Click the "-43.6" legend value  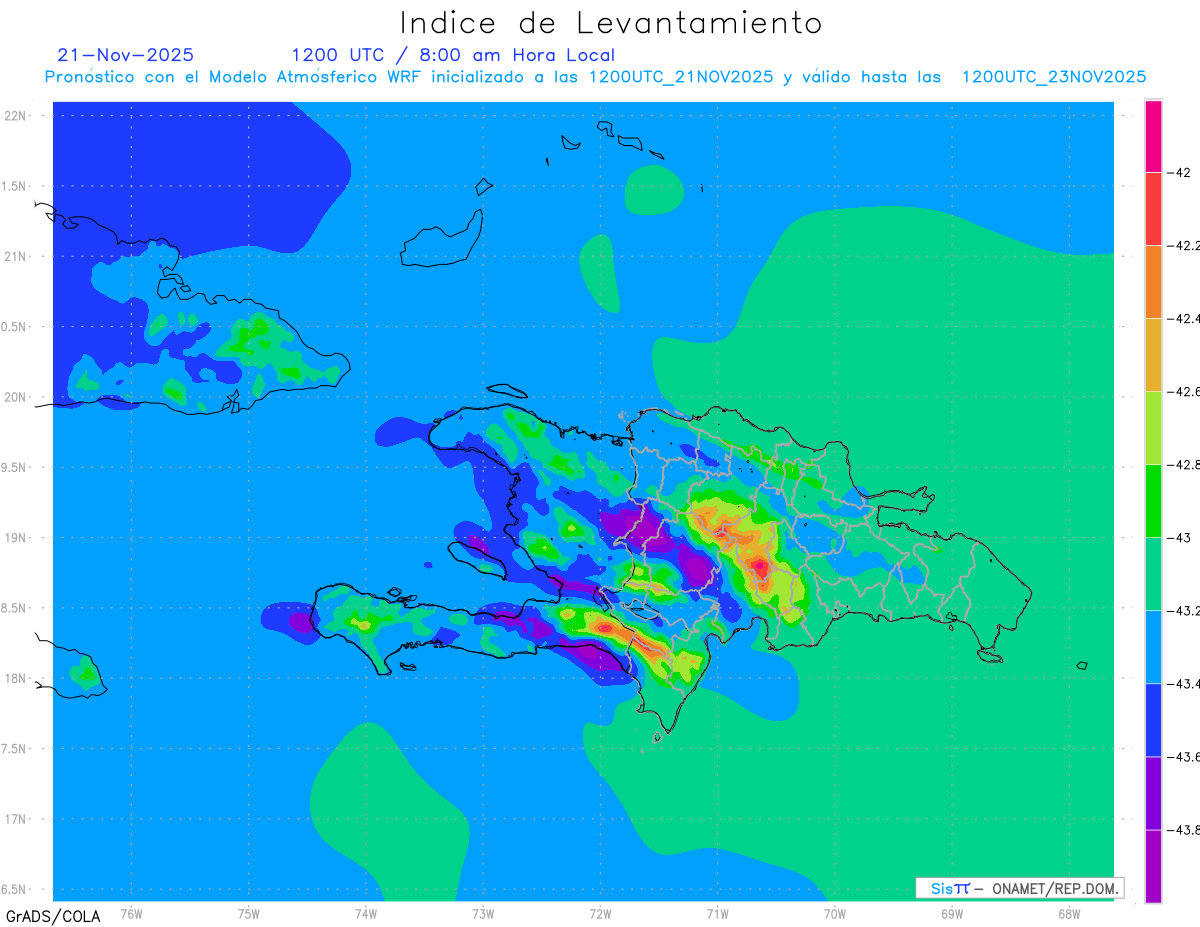(x=1184, y=756)
